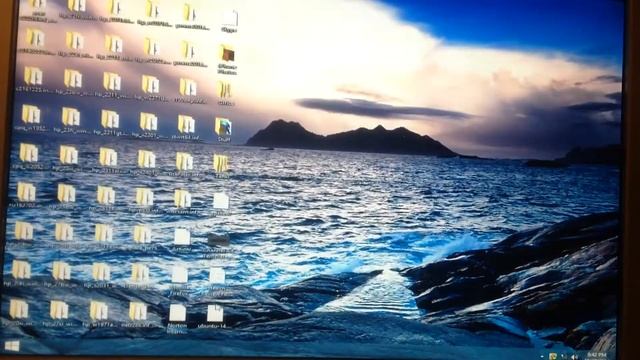Show hidden system tray icons arrow
This screenshot has height=360, width=640.
(542, 357)
